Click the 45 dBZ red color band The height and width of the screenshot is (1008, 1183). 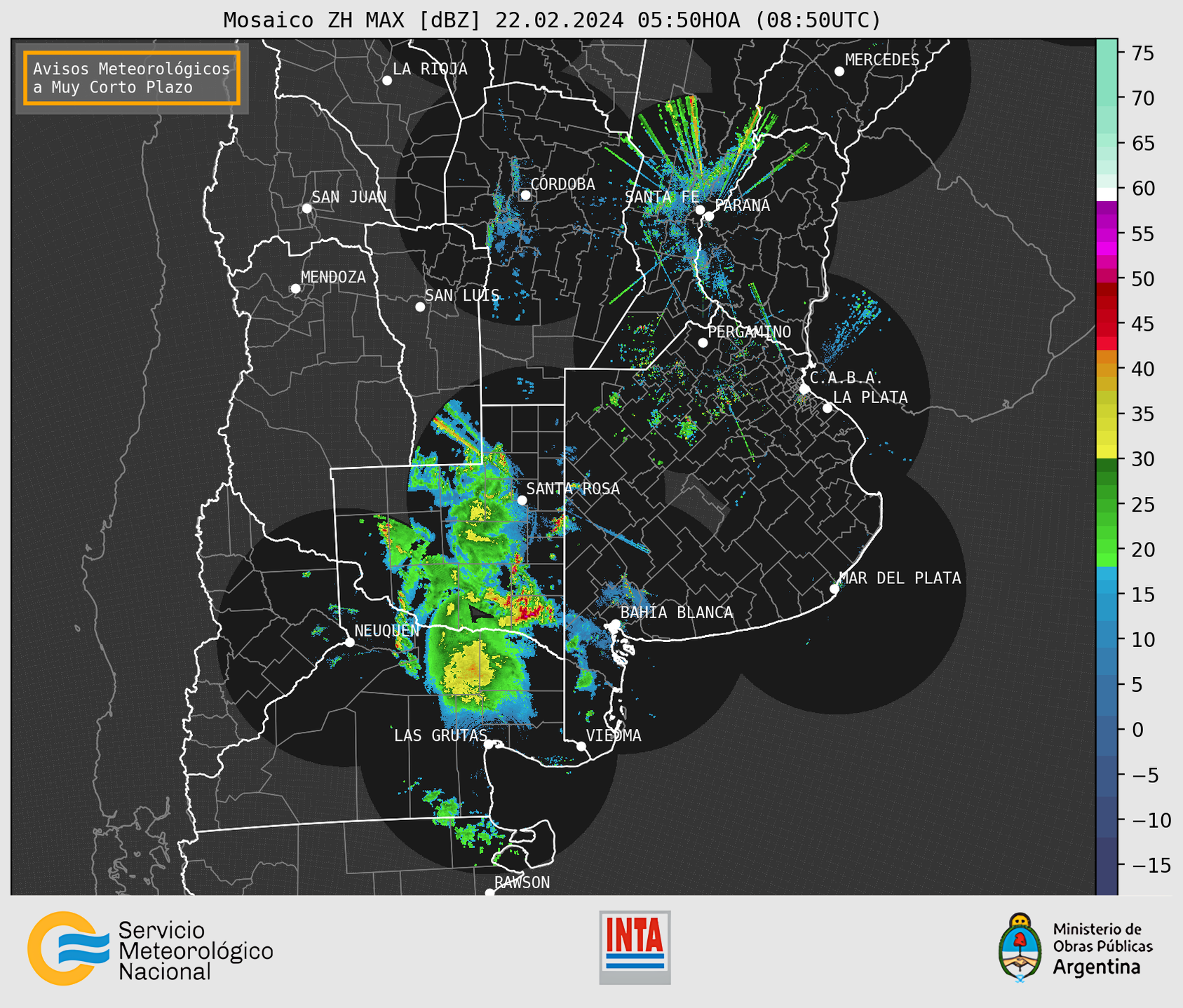click(x=1107, y=324)
